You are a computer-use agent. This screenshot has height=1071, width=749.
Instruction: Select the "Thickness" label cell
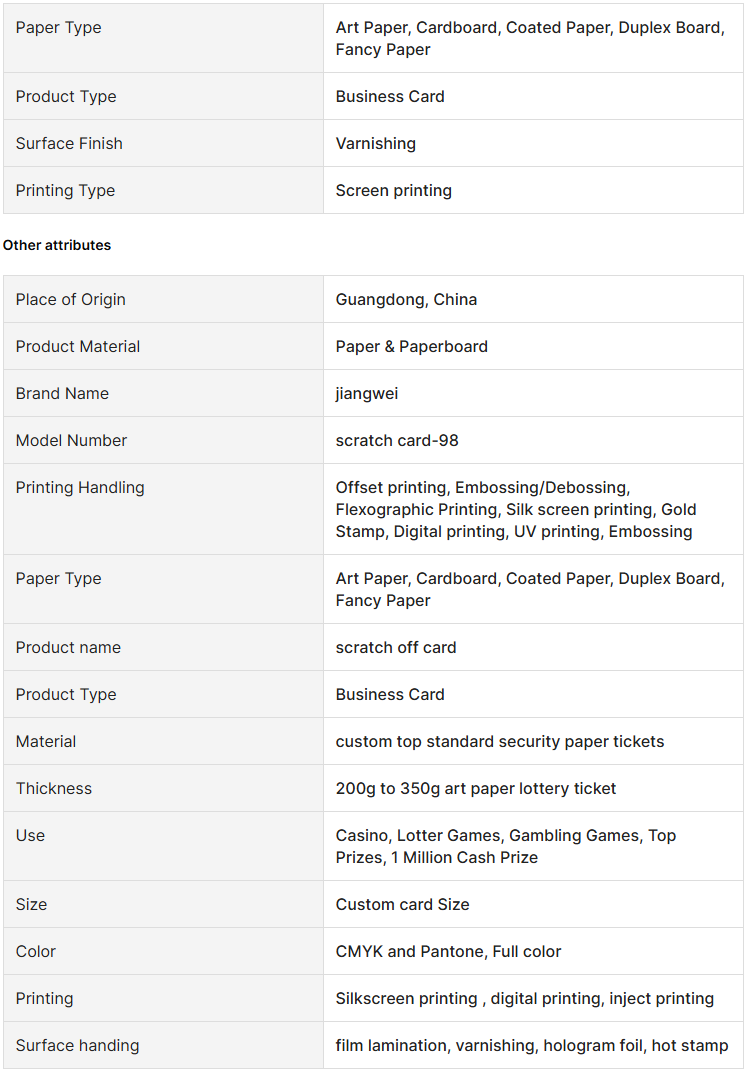click(x=54, y=788)
